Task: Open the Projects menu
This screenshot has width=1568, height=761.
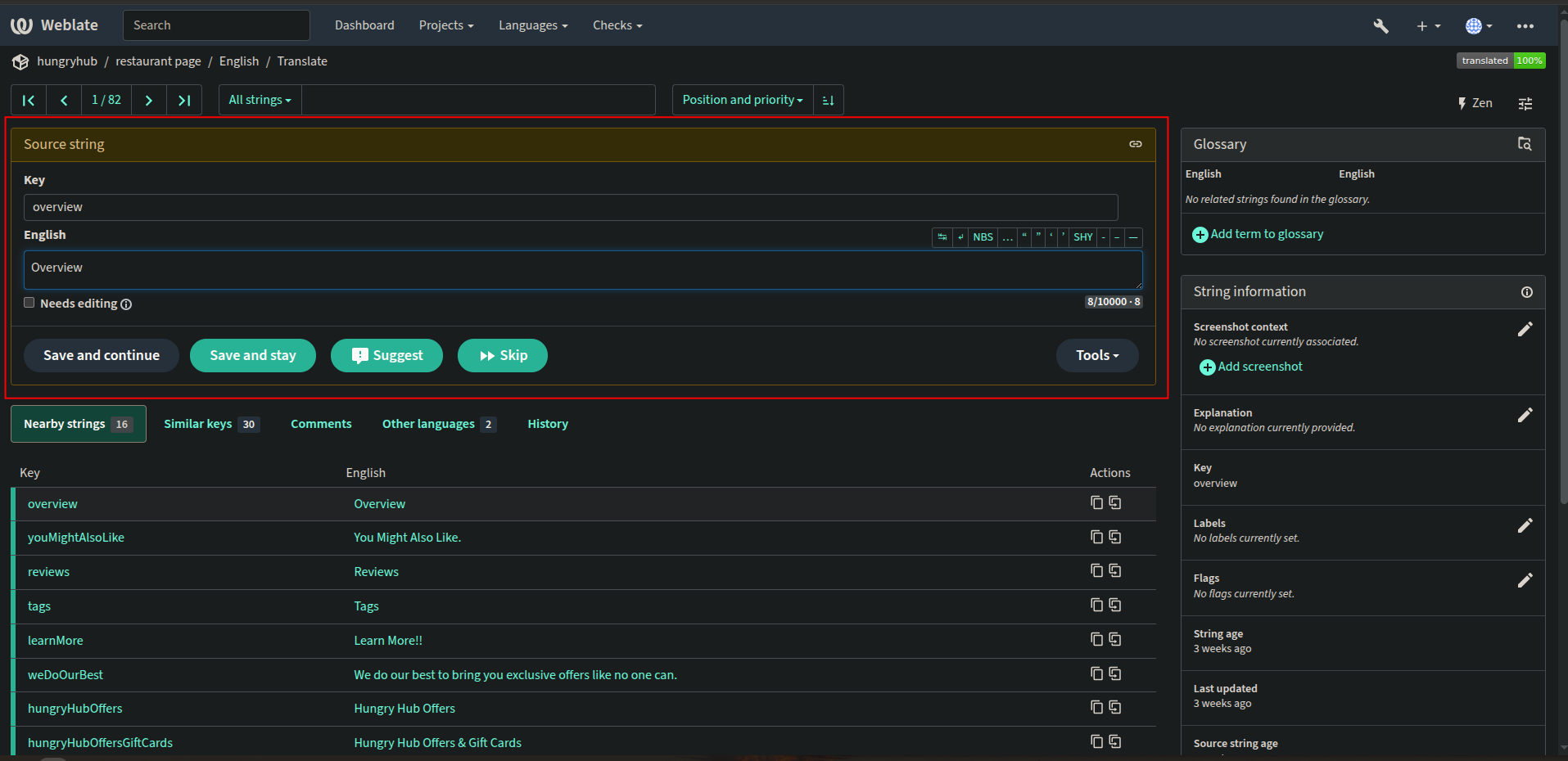Action: [445, 25]
